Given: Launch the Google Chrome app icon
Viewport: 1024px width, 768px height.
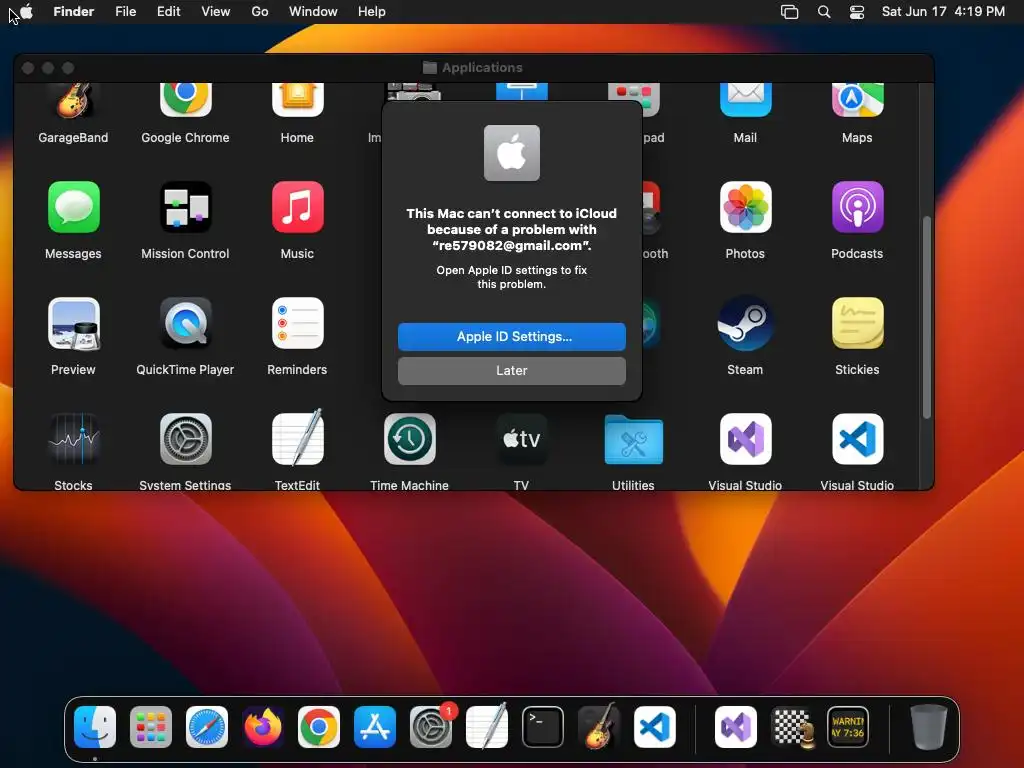Looking at the screenshot, I should [185, 100].
